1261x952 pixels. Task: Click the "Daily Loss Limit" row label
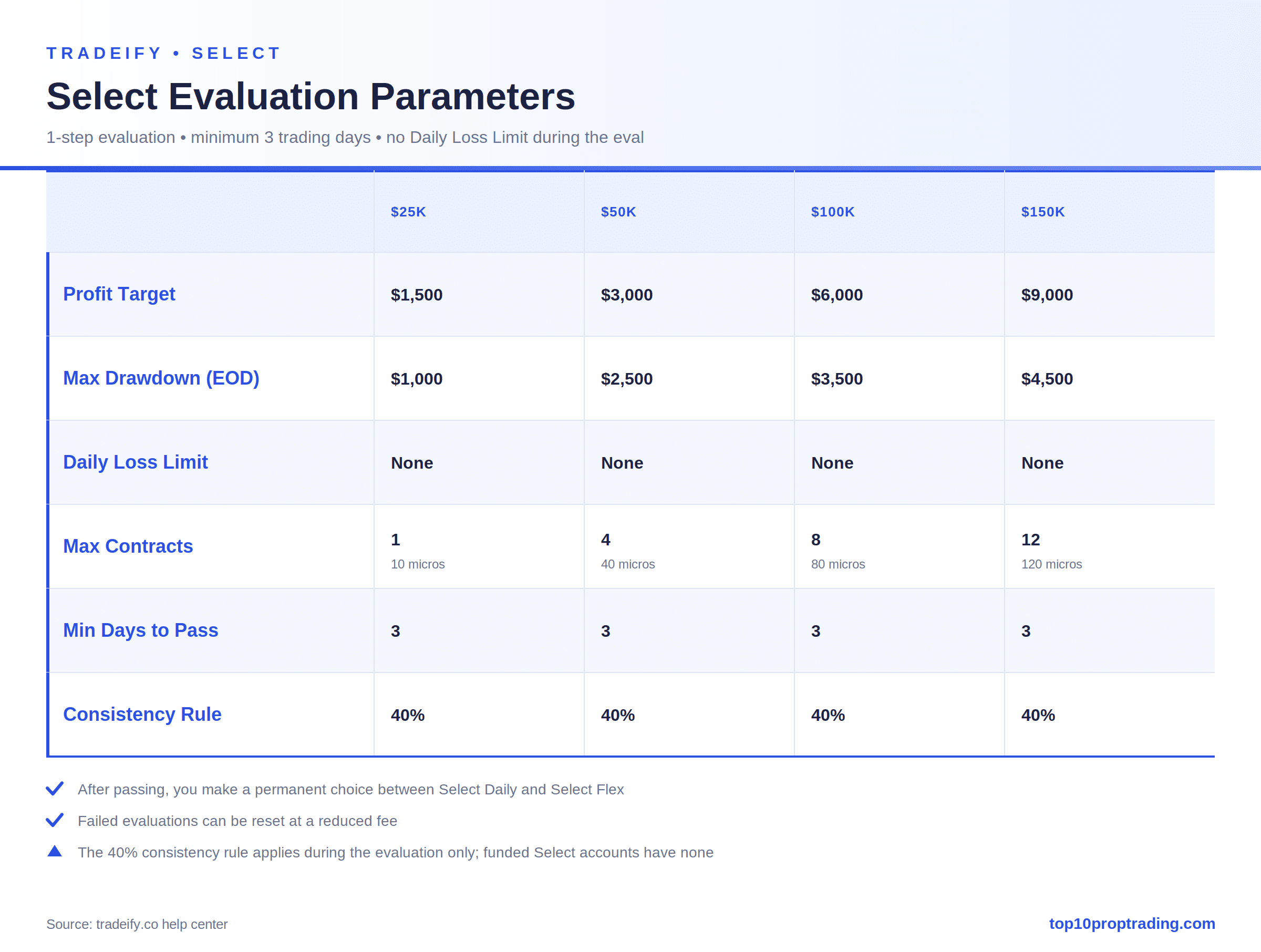coord(136,462)
